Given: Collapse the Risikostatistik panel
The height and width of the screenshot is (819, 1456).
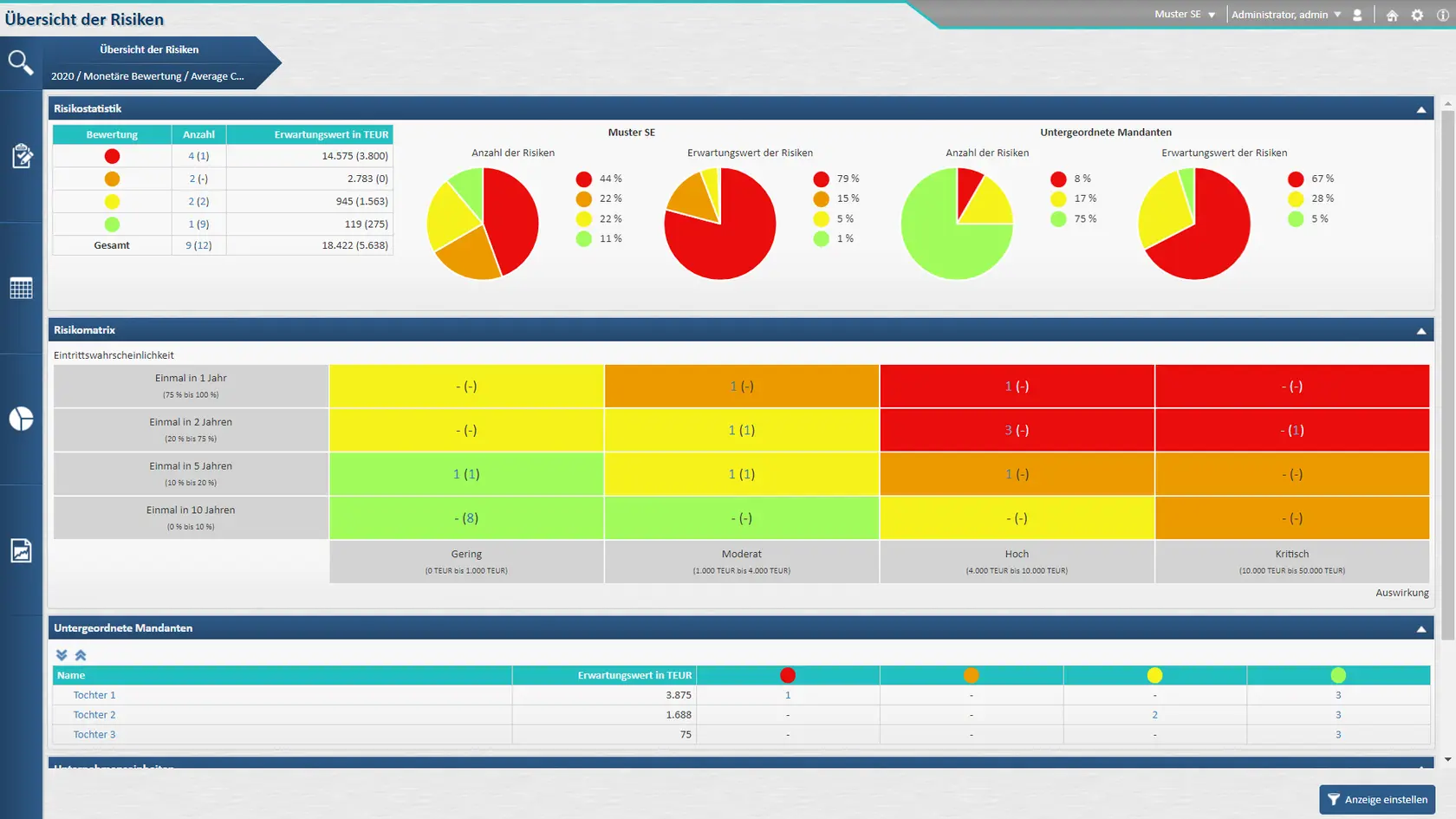Looking at the screenshot, I should pyautogui.click(x=1420, y=109).
